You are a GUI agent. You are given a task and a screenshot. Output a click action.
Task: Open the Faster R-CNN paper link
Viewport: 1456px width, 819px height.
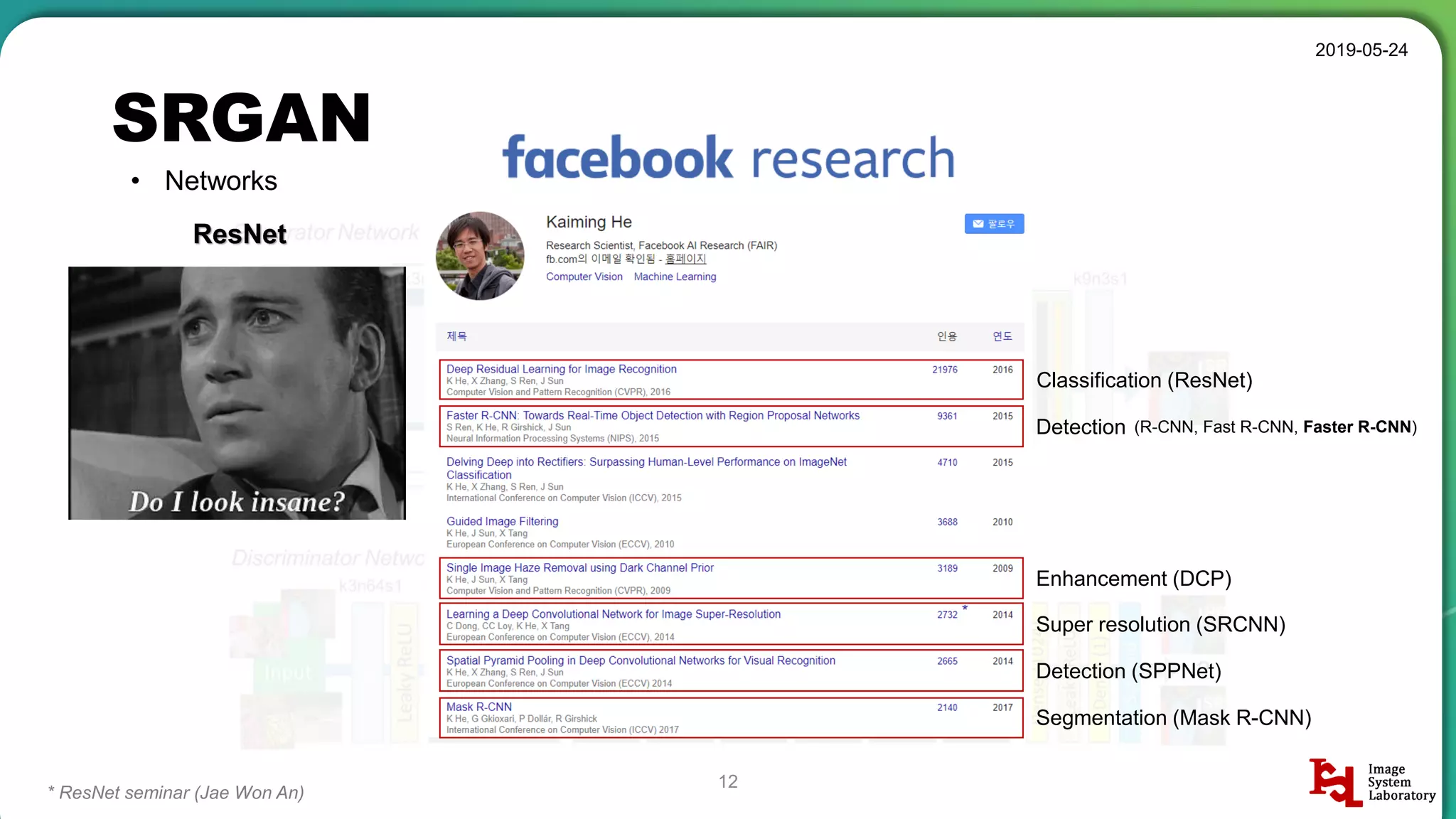click(653, 415)
